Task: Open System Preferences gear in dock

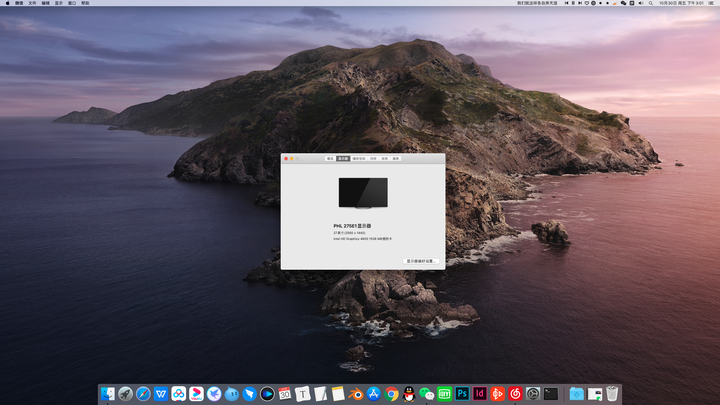Action: (x=533, y=394)
